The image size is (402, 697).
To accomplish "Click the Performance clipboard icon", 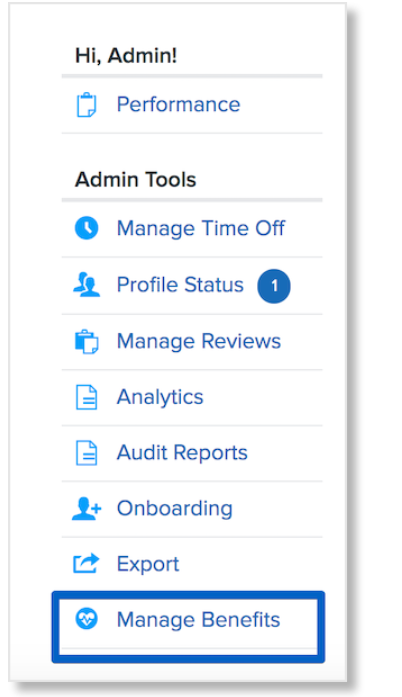I will (x=86, y=105).
